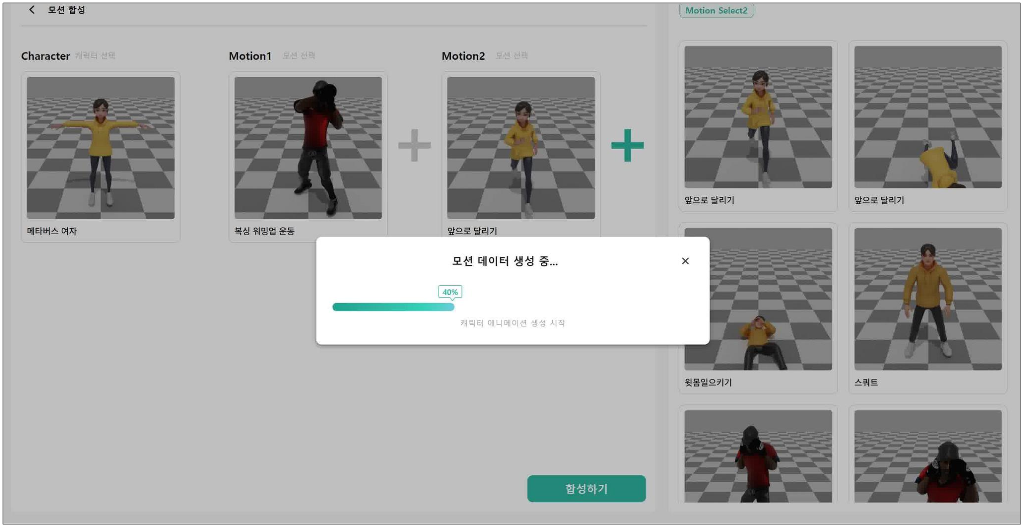1023x526 pixels.
Task: Open the Motion2 앞으로 달리기 thumbnail
Action: pyautogui.click(x=521, y=148)
